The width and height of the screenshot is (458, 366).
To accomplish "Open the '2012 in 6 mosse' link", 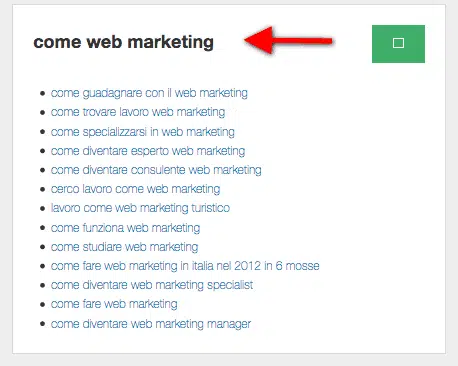I will point(185,266).
